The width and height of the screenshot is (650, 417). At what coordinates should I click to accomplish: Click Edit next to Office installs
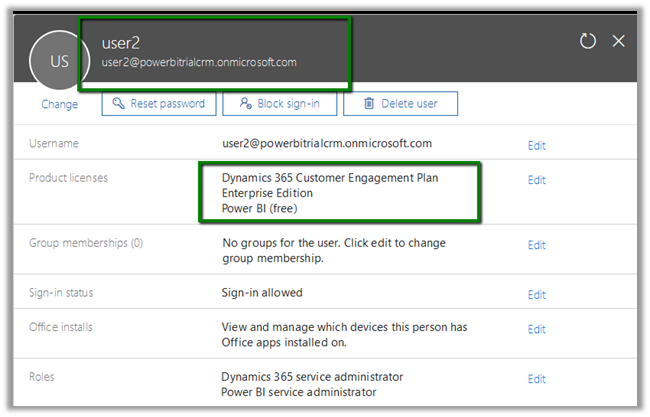tap(536, 329)
